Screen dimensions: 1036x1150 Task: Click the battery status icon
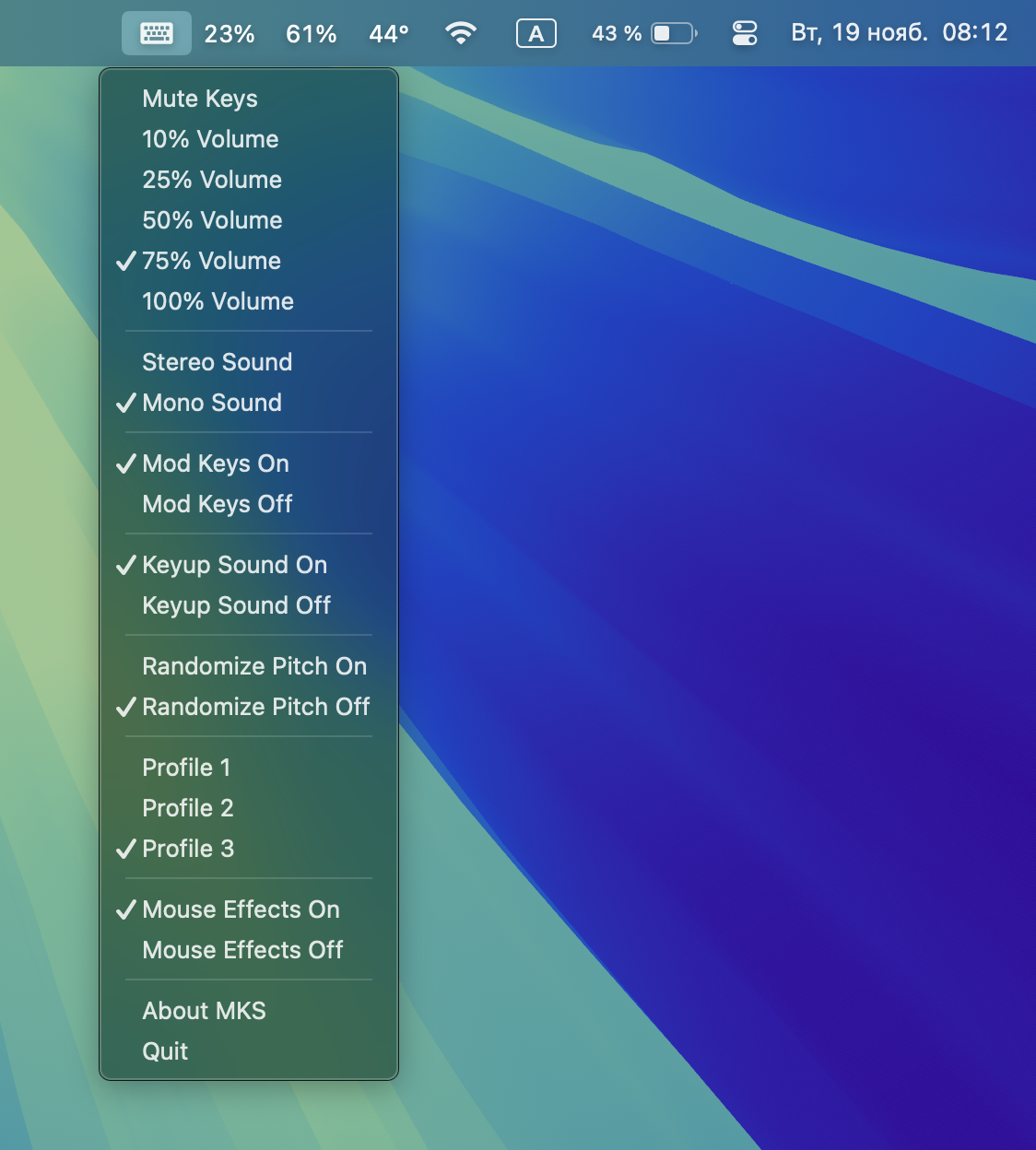point(674,34)
